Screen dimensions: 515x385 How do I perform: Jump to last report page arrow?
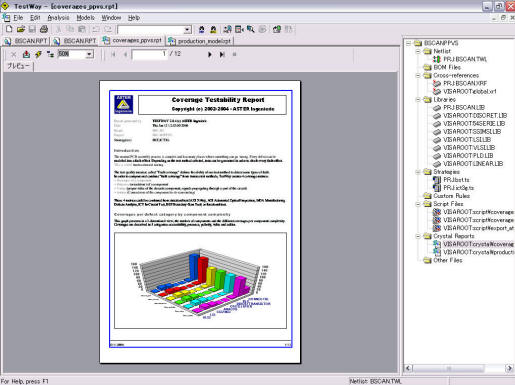pyautogui.click(x=222, y=54)
